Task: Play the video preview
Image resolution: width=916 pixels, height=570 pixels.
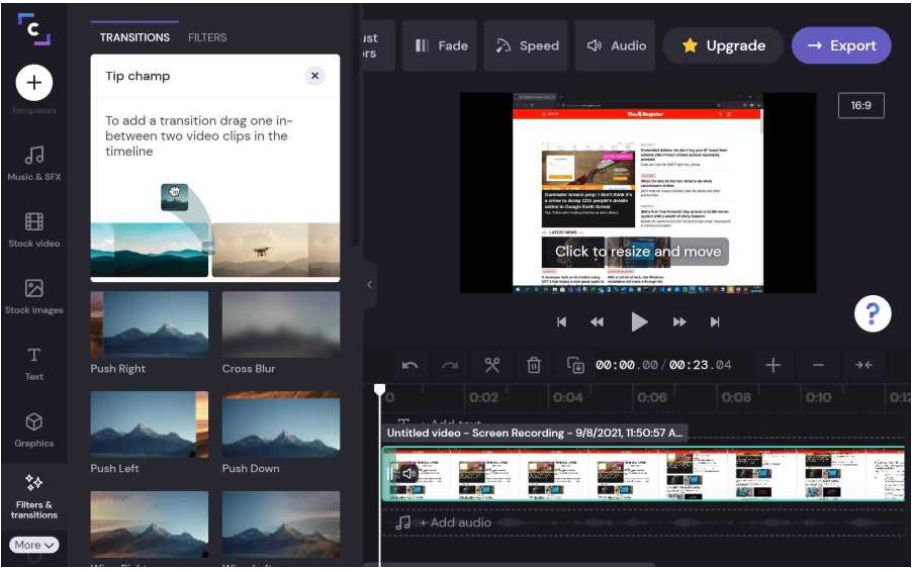Action: point(639,322)
